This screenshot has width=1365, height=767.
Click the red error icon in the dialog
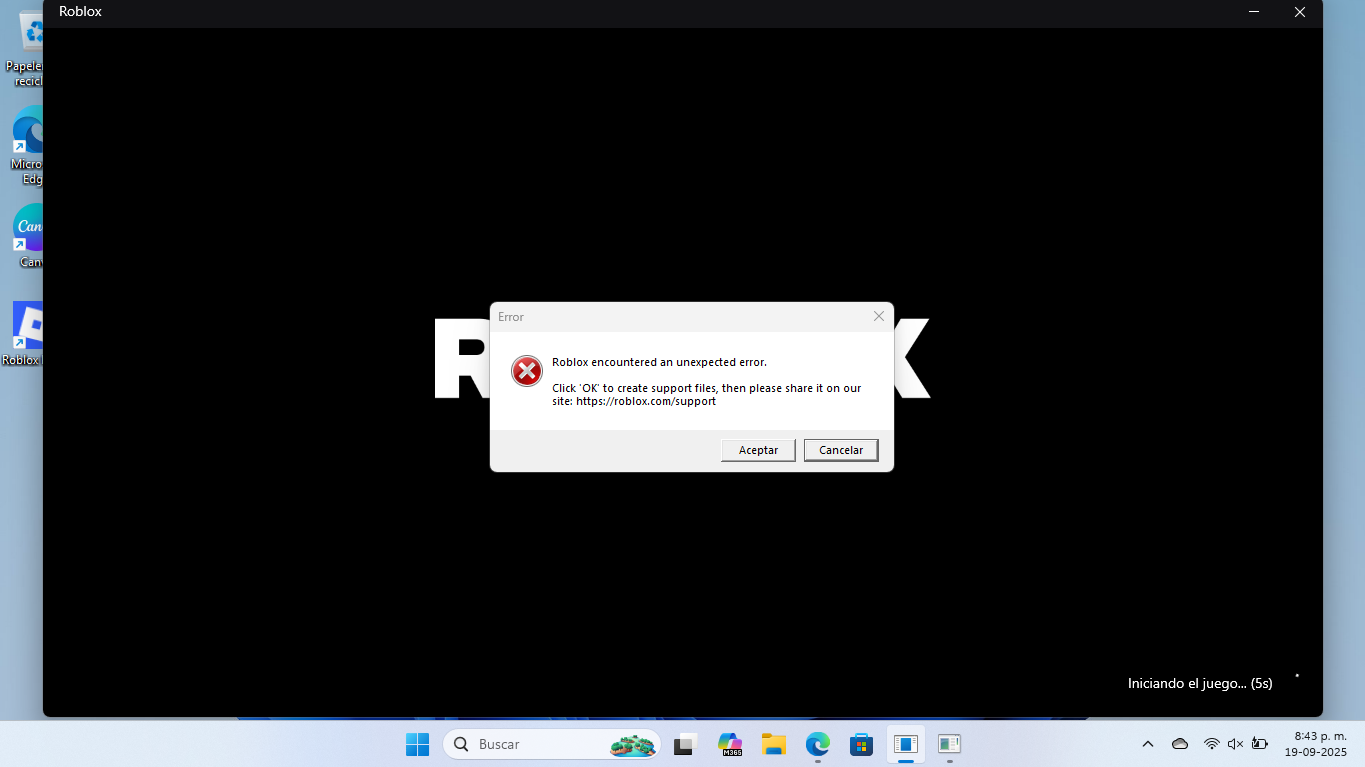pos(527,371)
